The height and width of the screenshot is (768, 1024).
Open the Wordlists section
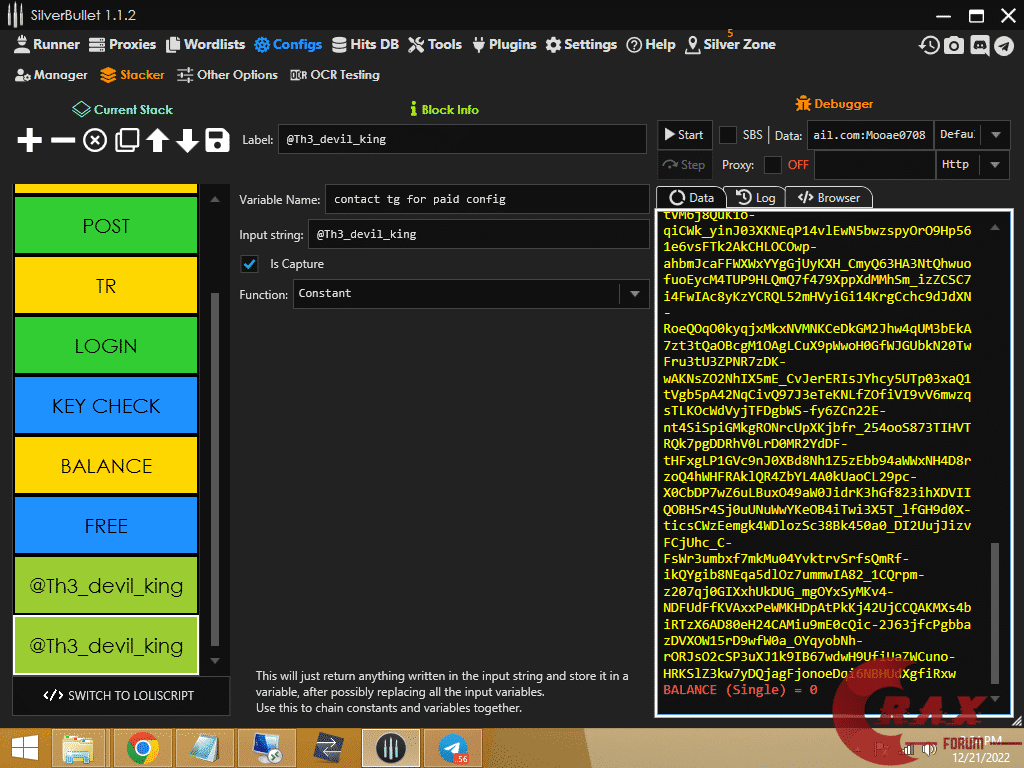coord(206,44)
